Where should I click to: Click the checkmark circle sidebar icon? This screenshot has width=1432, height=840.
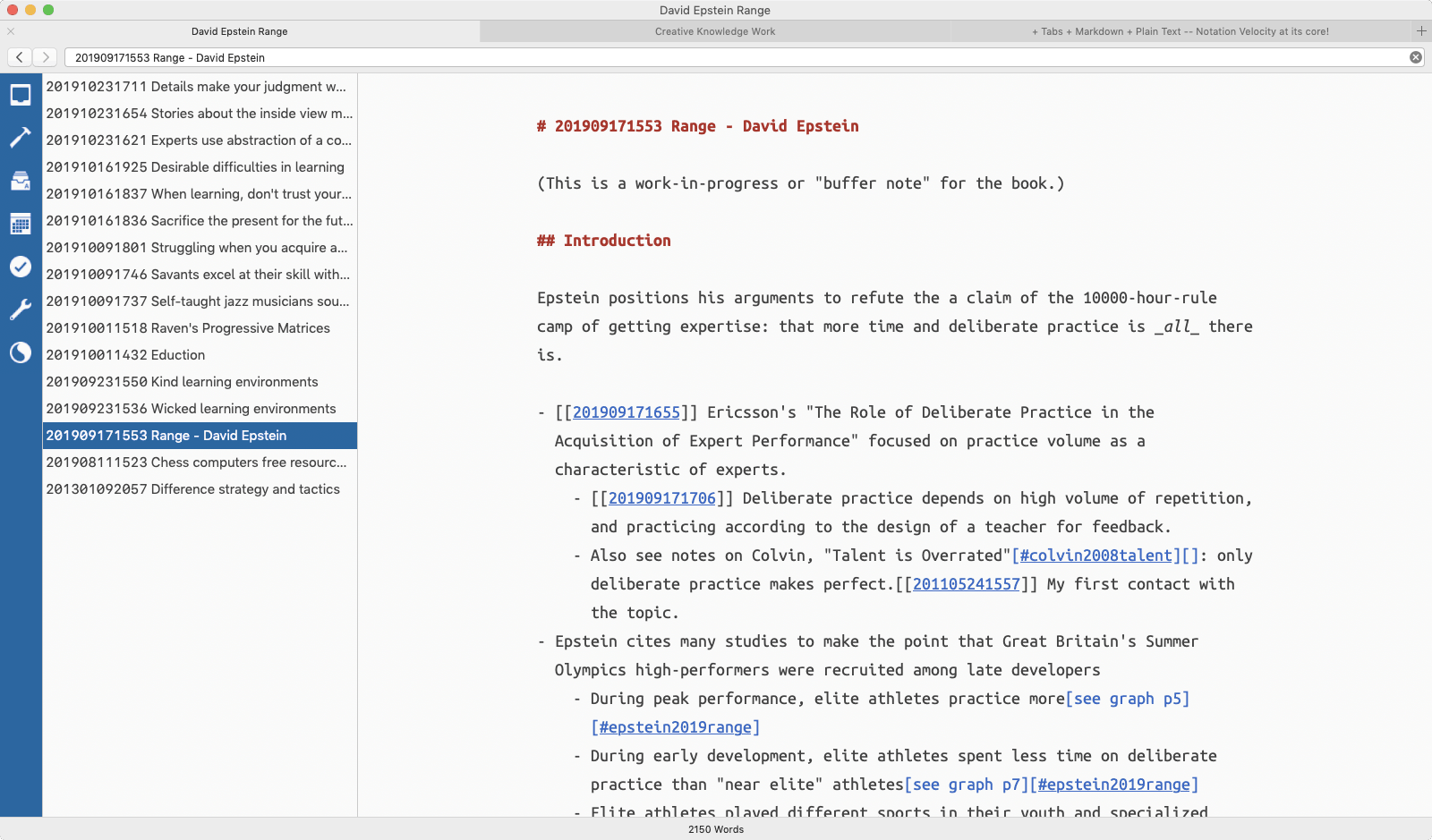point(21,267)
